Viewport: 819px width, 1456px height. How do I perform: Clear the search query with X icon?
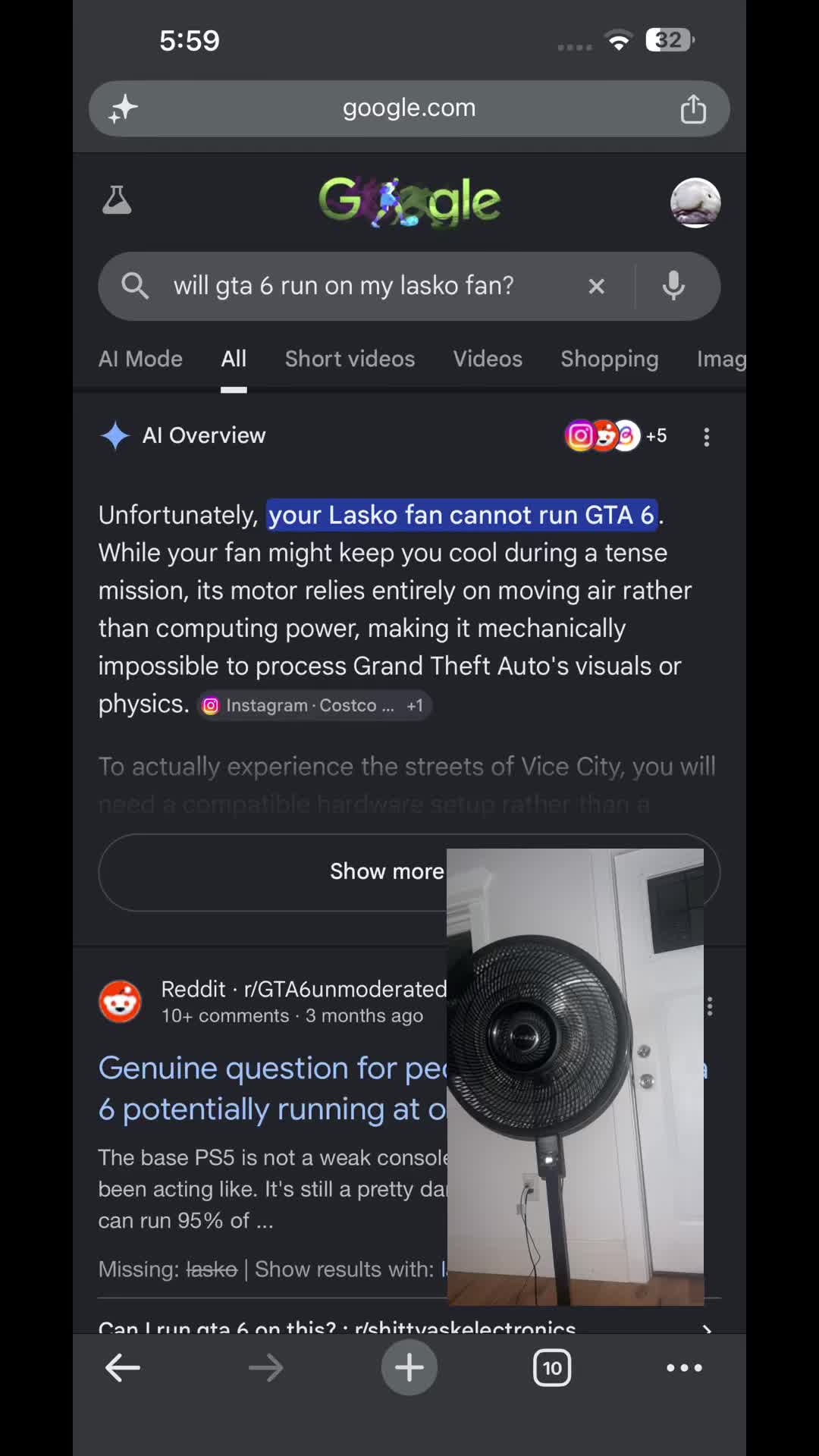[597, 286]
